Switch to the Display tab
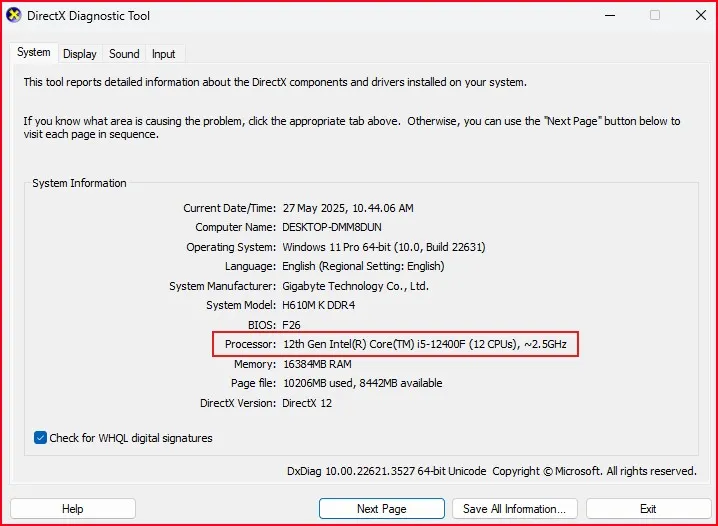 pos(80,54)
